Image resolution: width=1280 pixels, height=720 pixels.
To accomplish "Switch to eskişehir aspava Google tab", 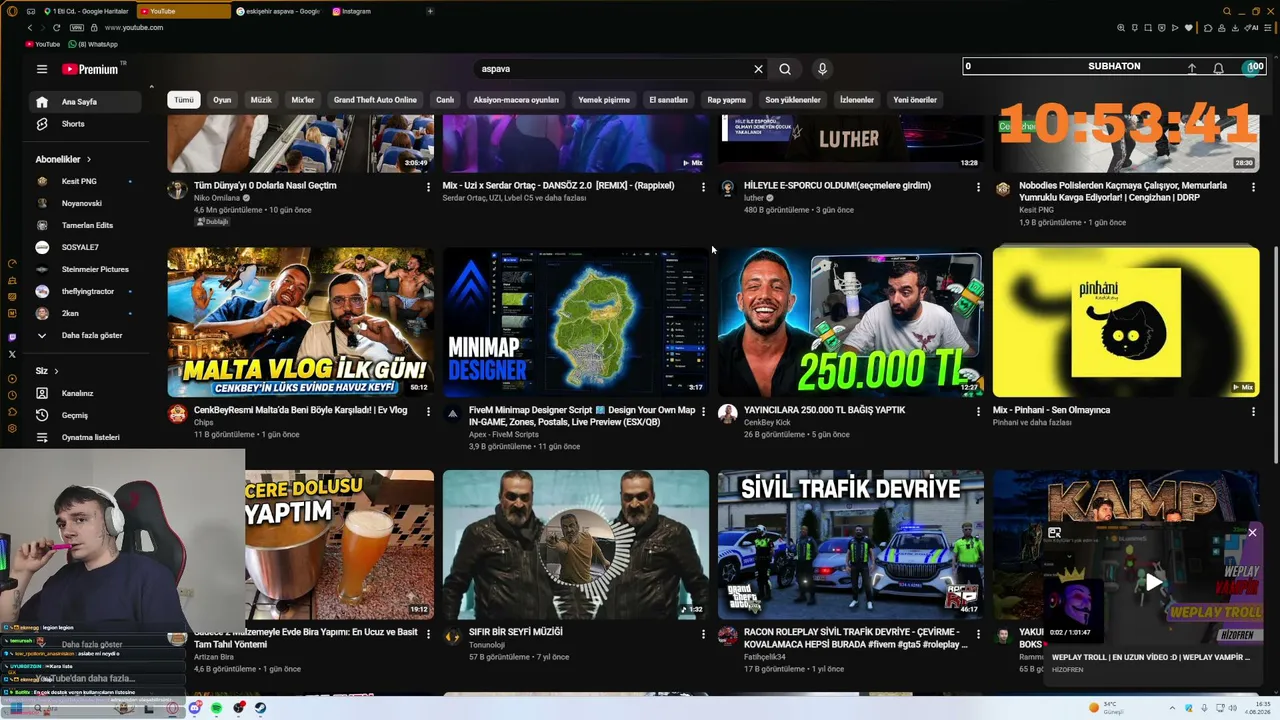I will click(x=279, y=11).
